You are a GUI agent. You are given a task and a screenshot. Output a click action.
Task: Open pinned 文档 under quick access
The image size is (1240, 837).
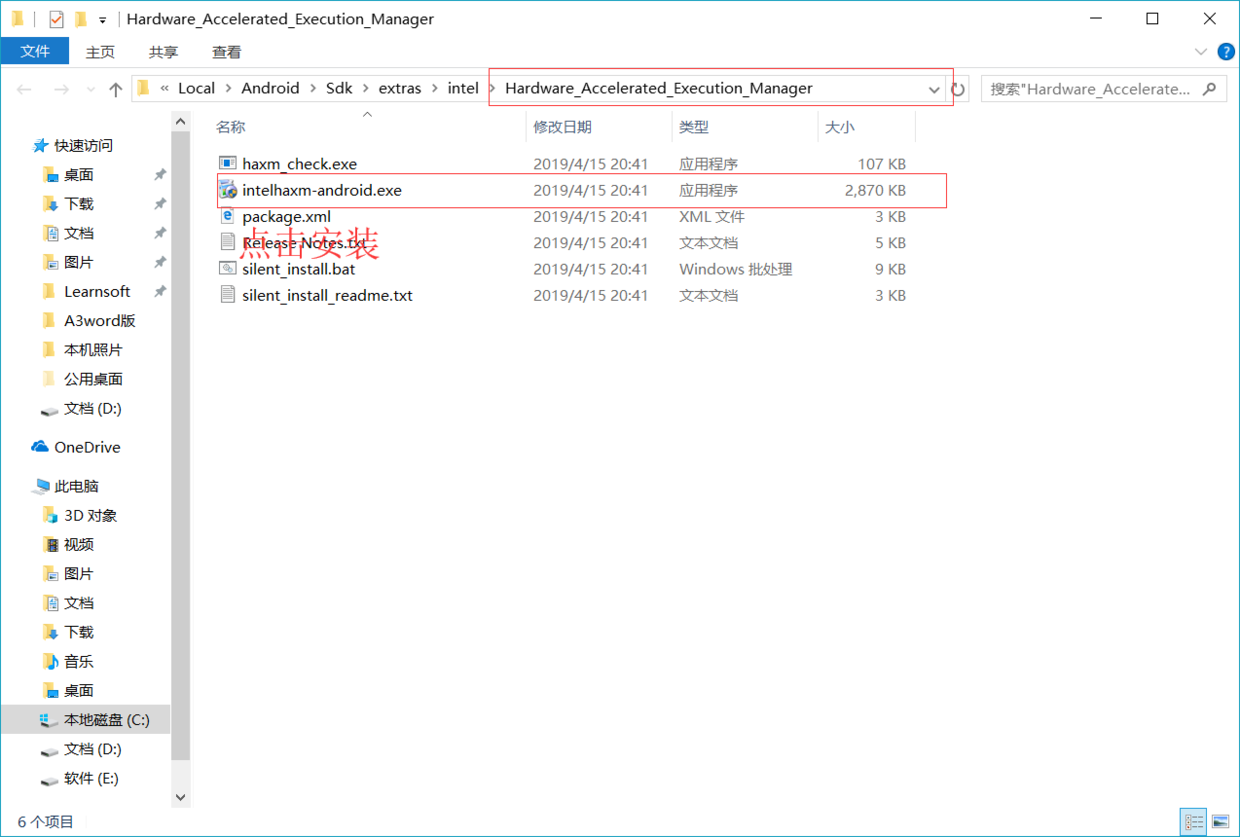coord(79,233)
